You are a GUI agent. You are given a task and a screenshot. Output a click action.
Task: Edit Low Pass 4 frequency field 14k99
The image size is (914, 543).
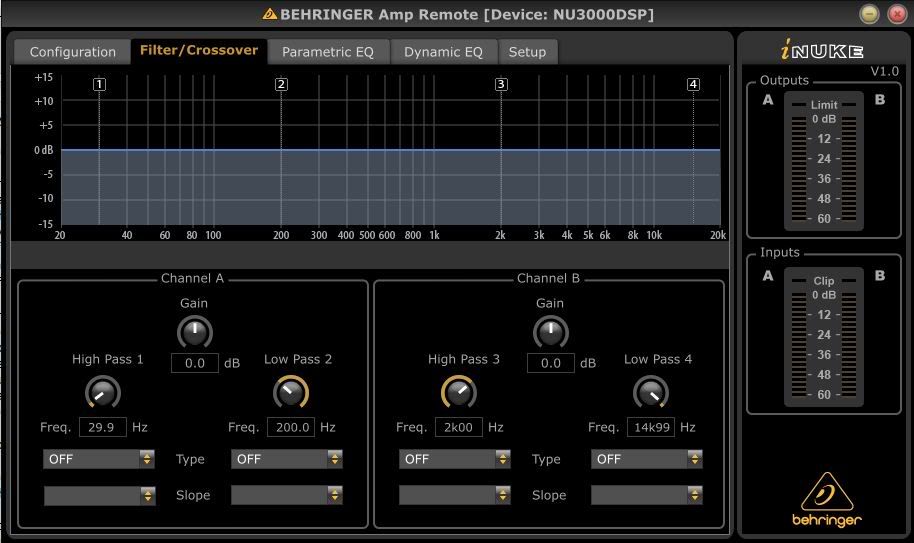click(651, 427)
